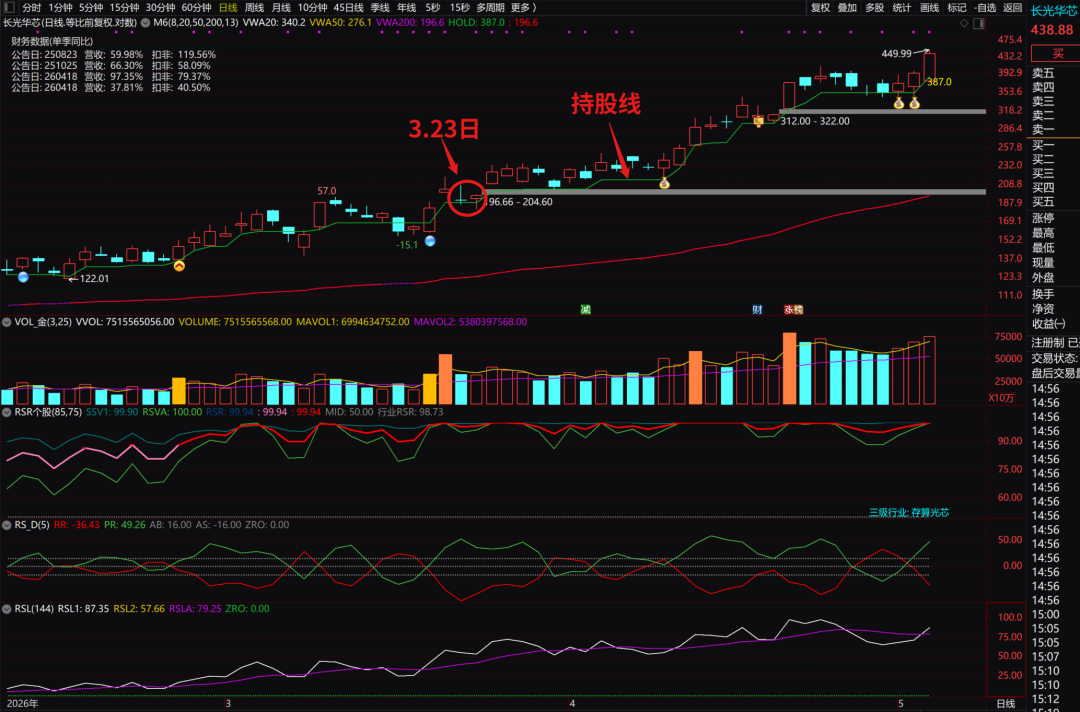Switch to 10分钟 period
This screenshot has width=1080, height=712.
312,8
